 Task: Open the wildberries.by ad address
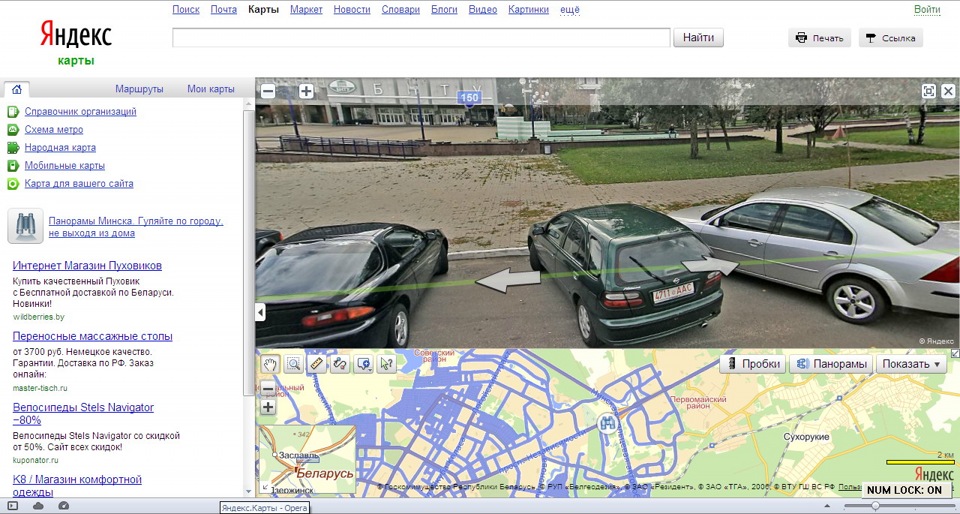pyautogui.click(x=39, y=317)
